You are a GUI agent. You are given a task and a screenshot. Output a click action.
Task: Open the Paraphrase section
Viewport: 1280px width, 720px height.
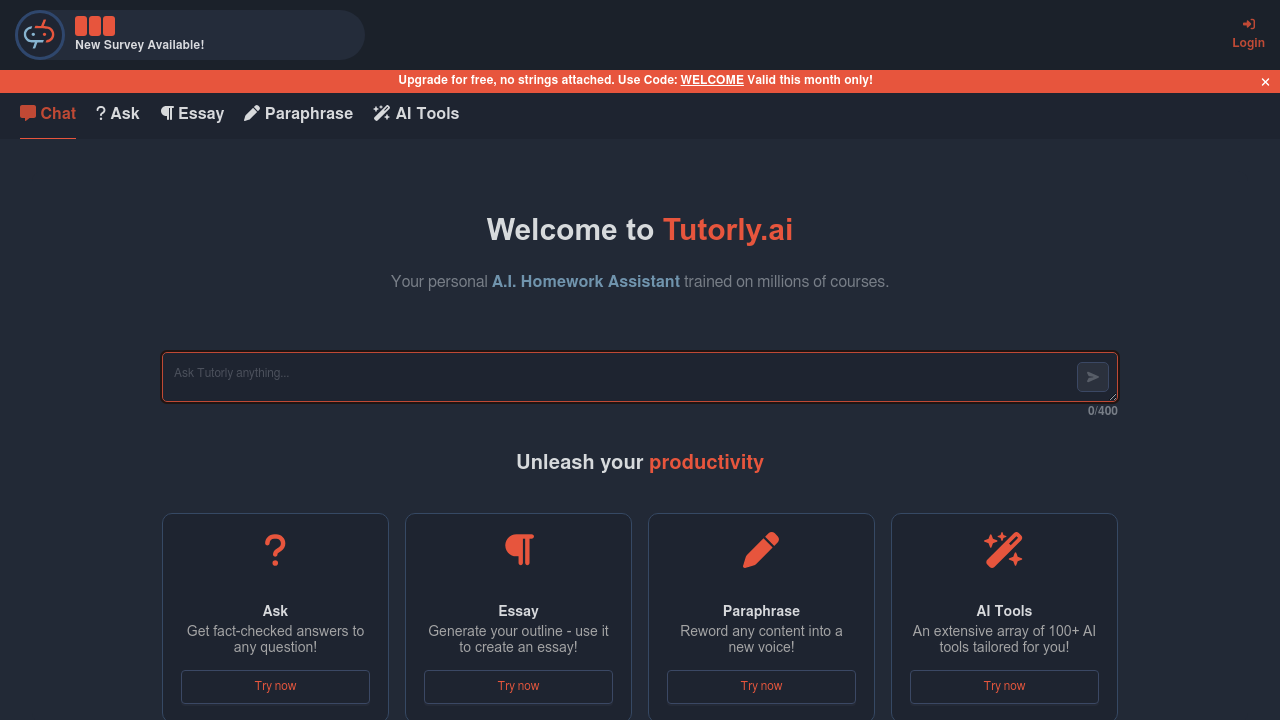click(298, 113)
